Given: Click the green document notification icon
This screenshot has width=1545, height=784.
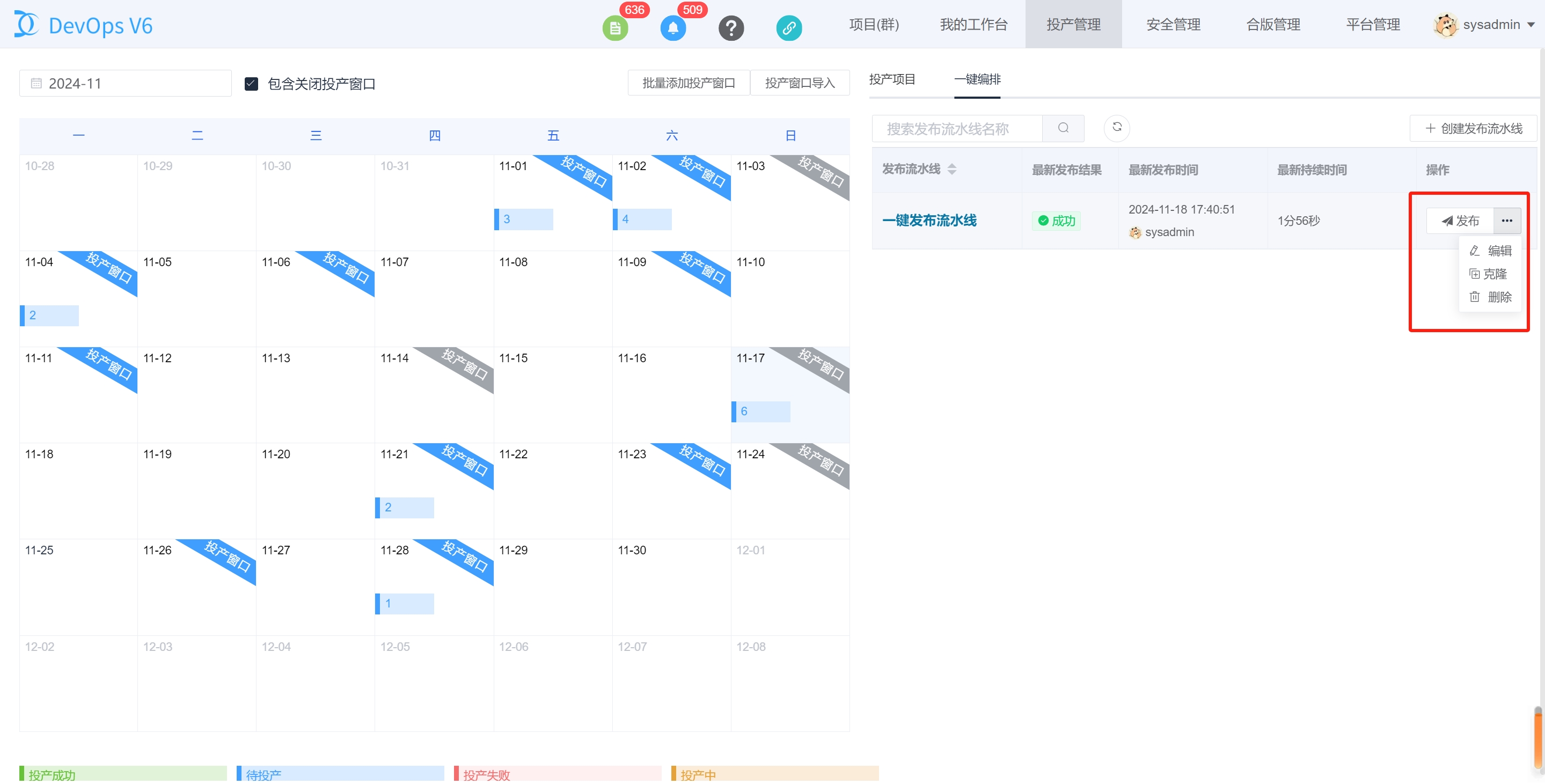Looking at the screenshot, I should click(615, 27).
